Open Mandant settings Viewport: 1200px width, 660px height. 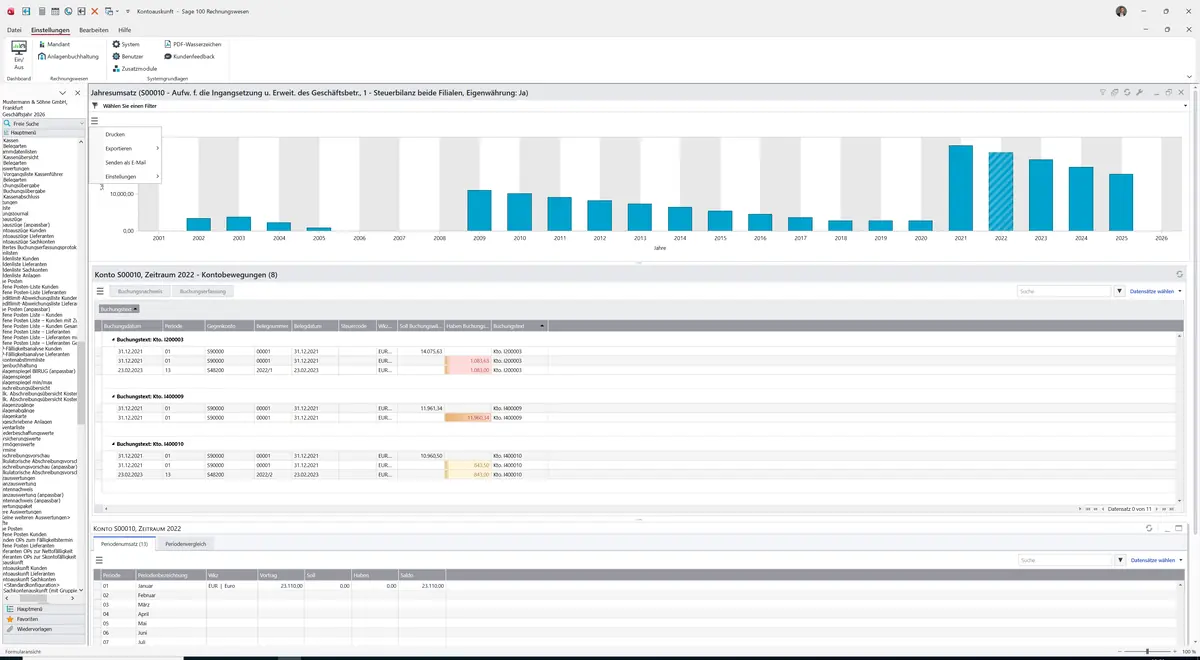(54, 44)
